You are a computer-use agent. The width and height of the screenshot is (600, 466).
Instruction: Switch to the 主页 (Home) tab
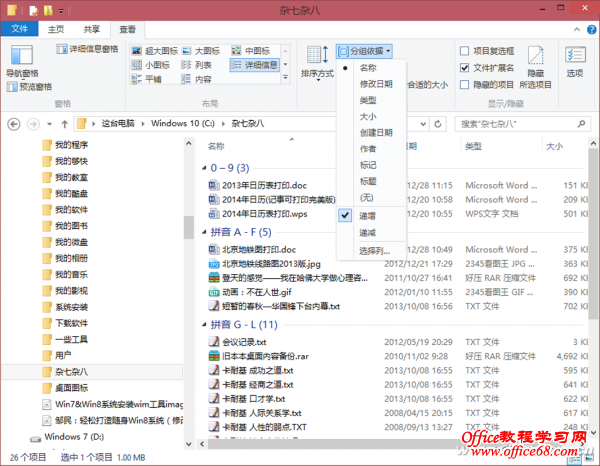pyautogui.click(x=56, y=29)
